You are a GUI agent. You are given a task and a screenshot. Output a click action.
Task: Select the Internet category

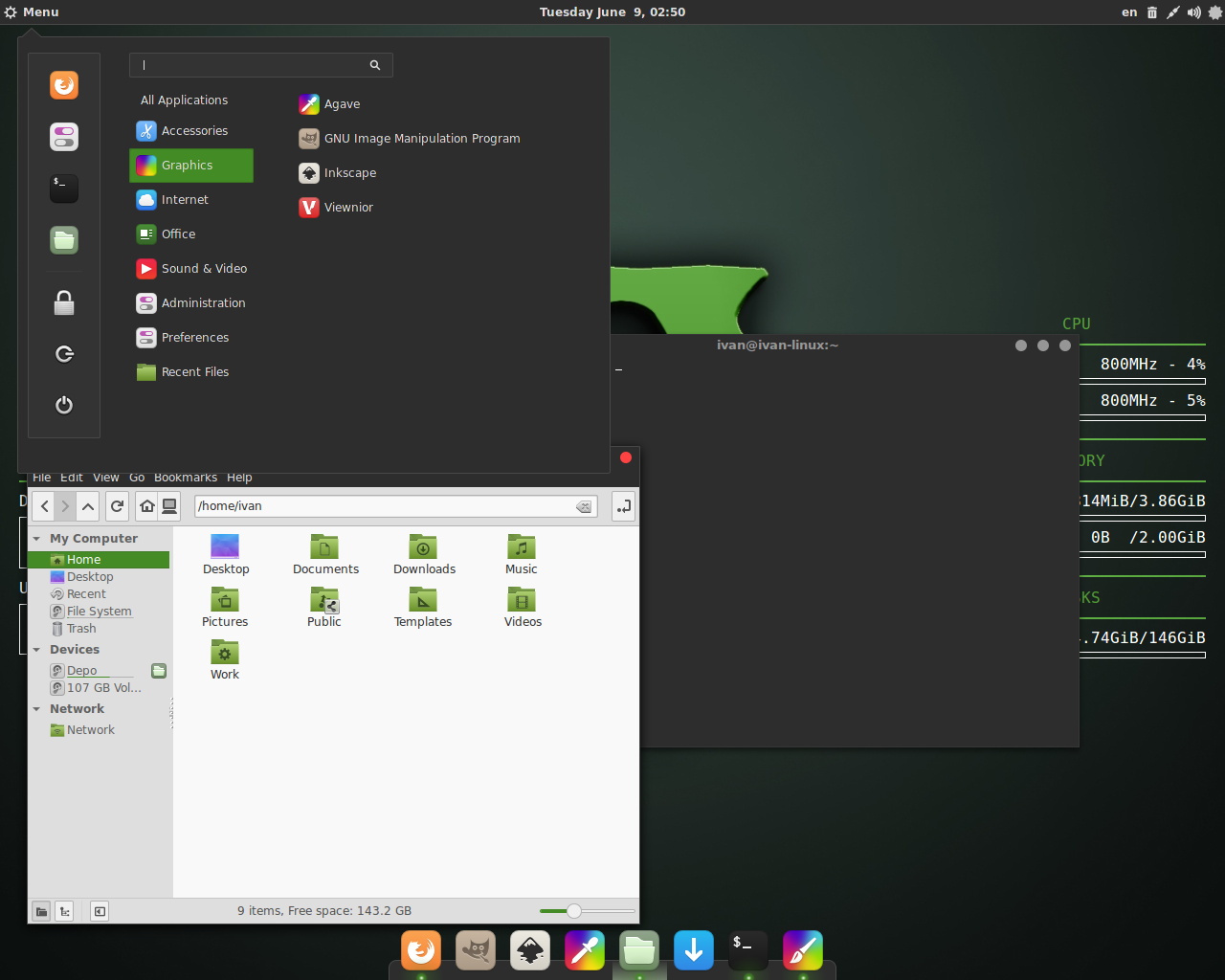(x=191, y=200)
